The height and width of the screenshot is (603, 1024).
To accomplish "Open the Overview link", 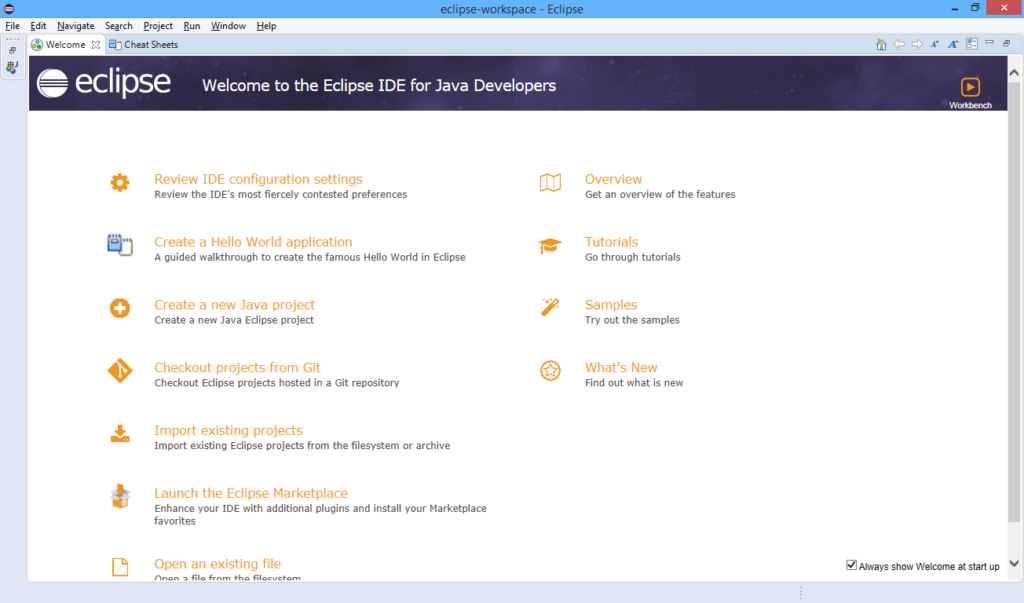I will (613, 179).
